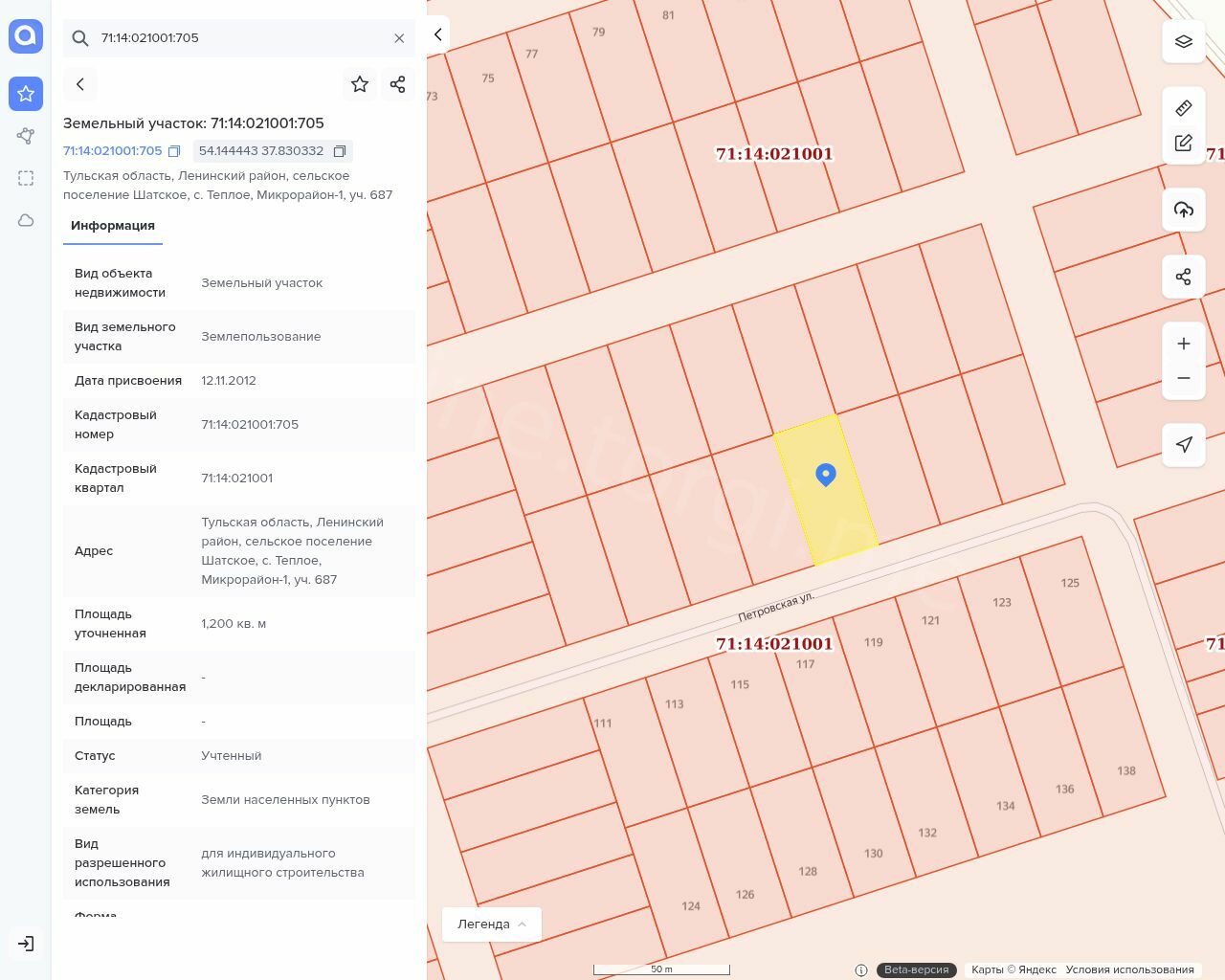Share the map via right-side share icon
The height and width of the screenshot is (980, 1225).
click(x=1183, y=277)
